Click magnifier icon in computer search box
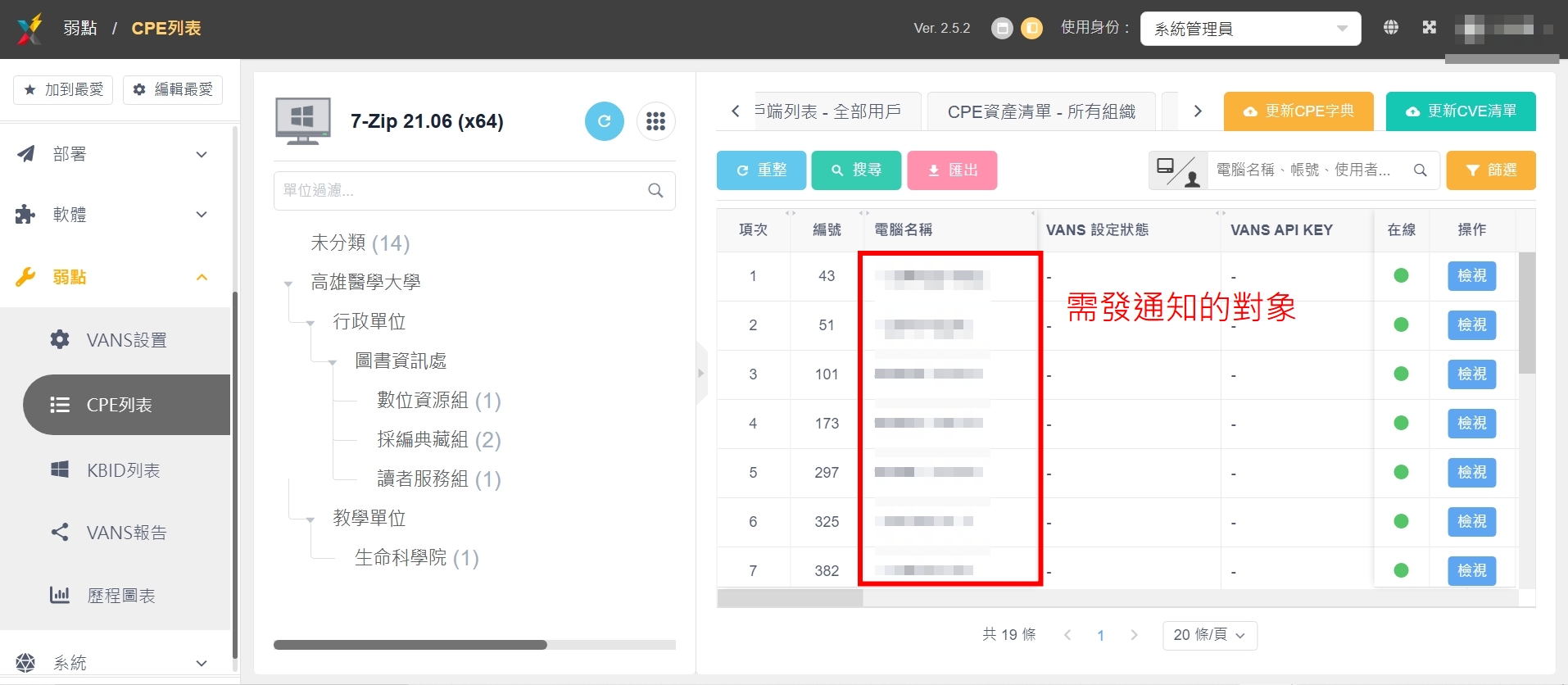Viewport: 1568px width, 685px height. (x=1420, y=170)
